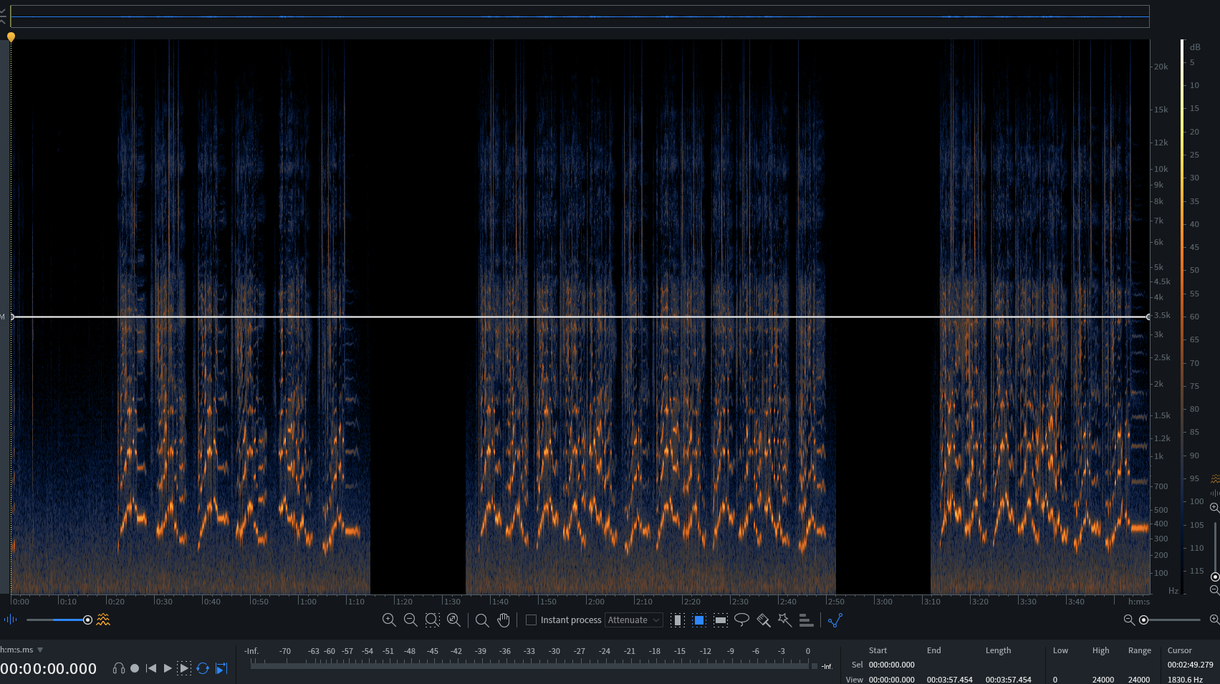
Task: Click the Cursor frequency readout 1830.6 Hz
Action: 1185,680
